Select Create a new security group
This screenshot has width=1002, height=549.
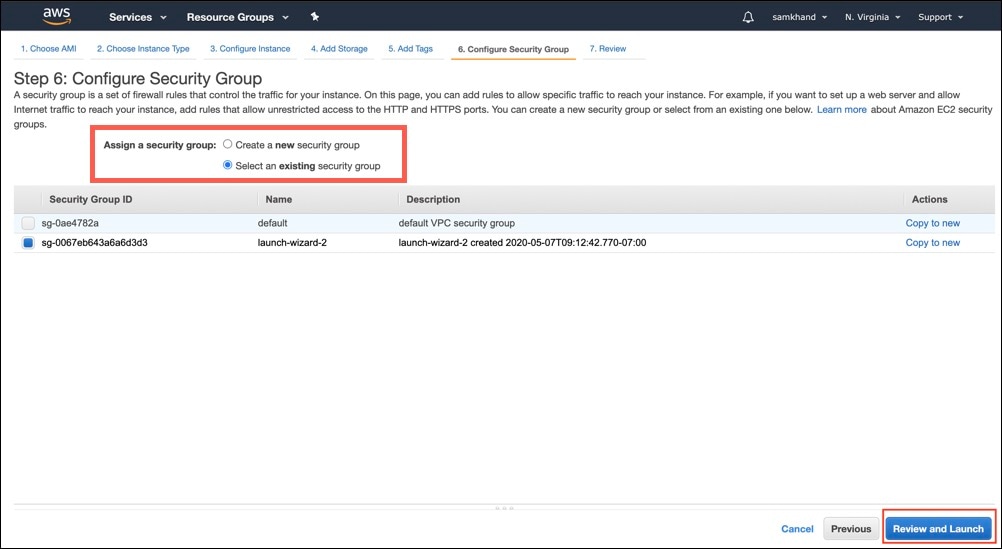coord(228,145)
